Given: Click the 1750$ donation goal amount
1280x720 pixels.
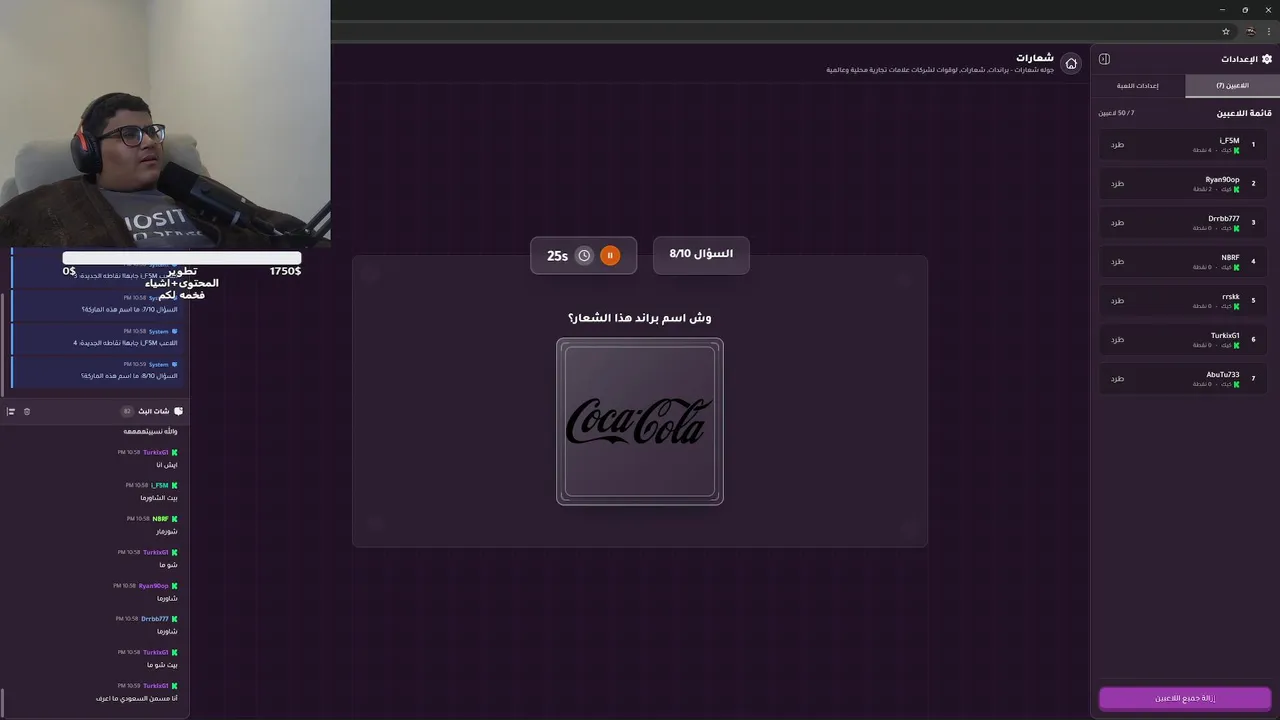Looking at the screenshot, I should (x=285, y=271).
